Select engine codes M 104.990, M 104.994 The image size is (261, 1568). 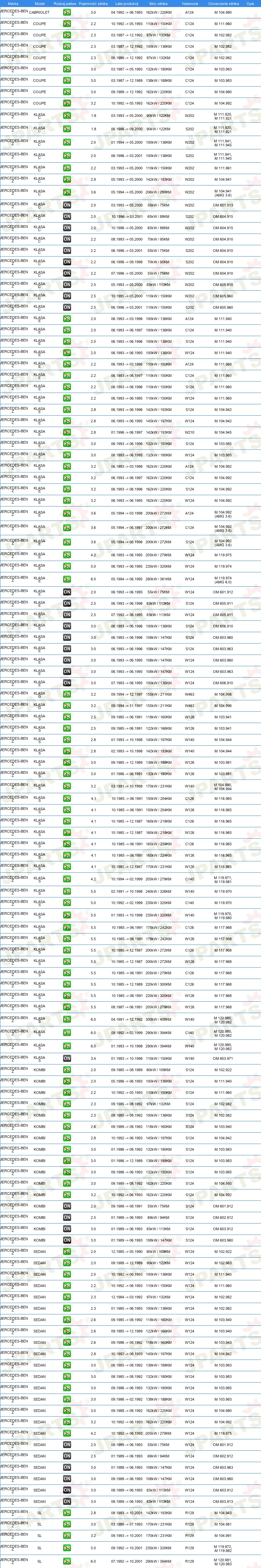click(x=223, y=787)
